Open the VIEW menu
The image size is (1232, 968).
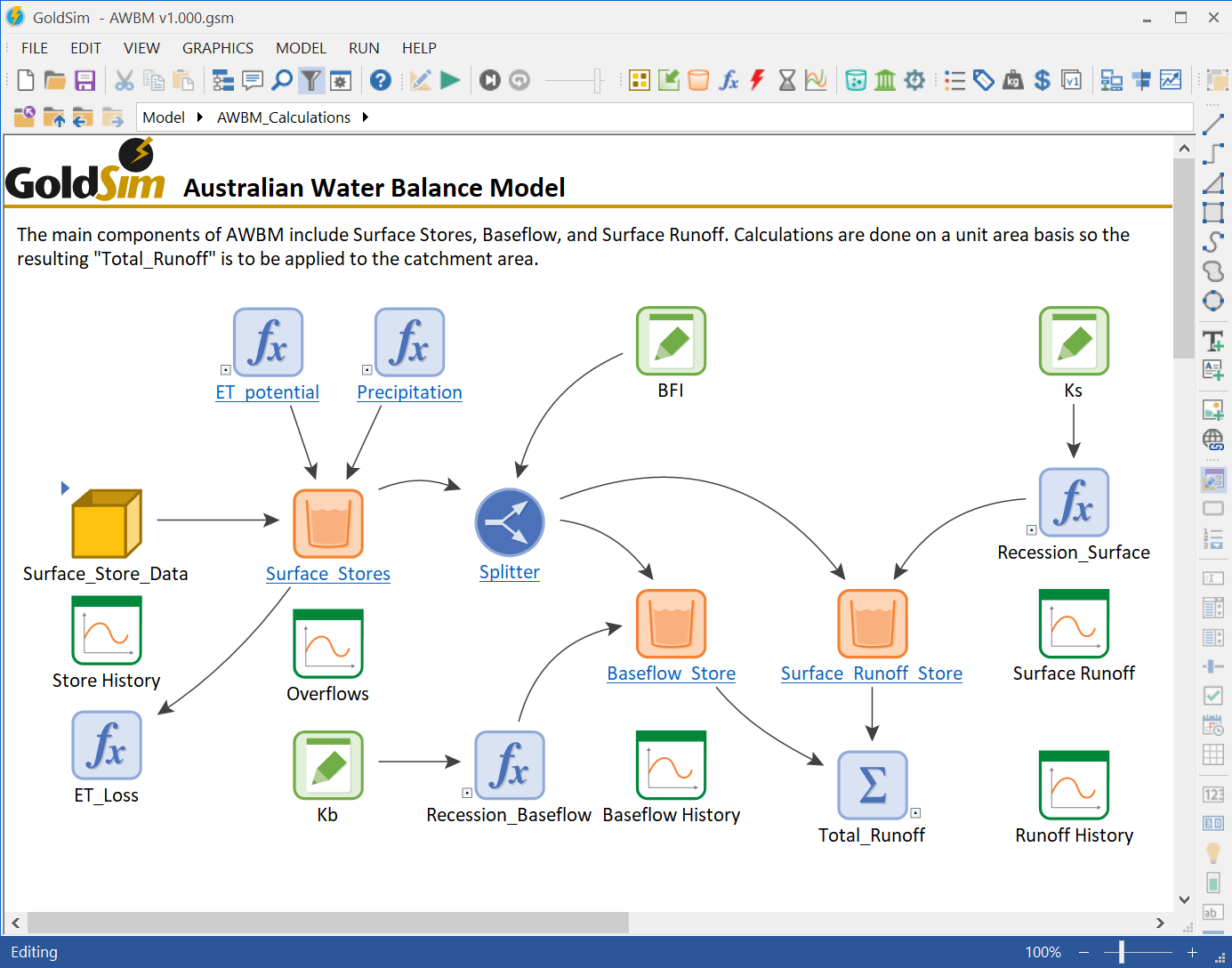point(141,48)
